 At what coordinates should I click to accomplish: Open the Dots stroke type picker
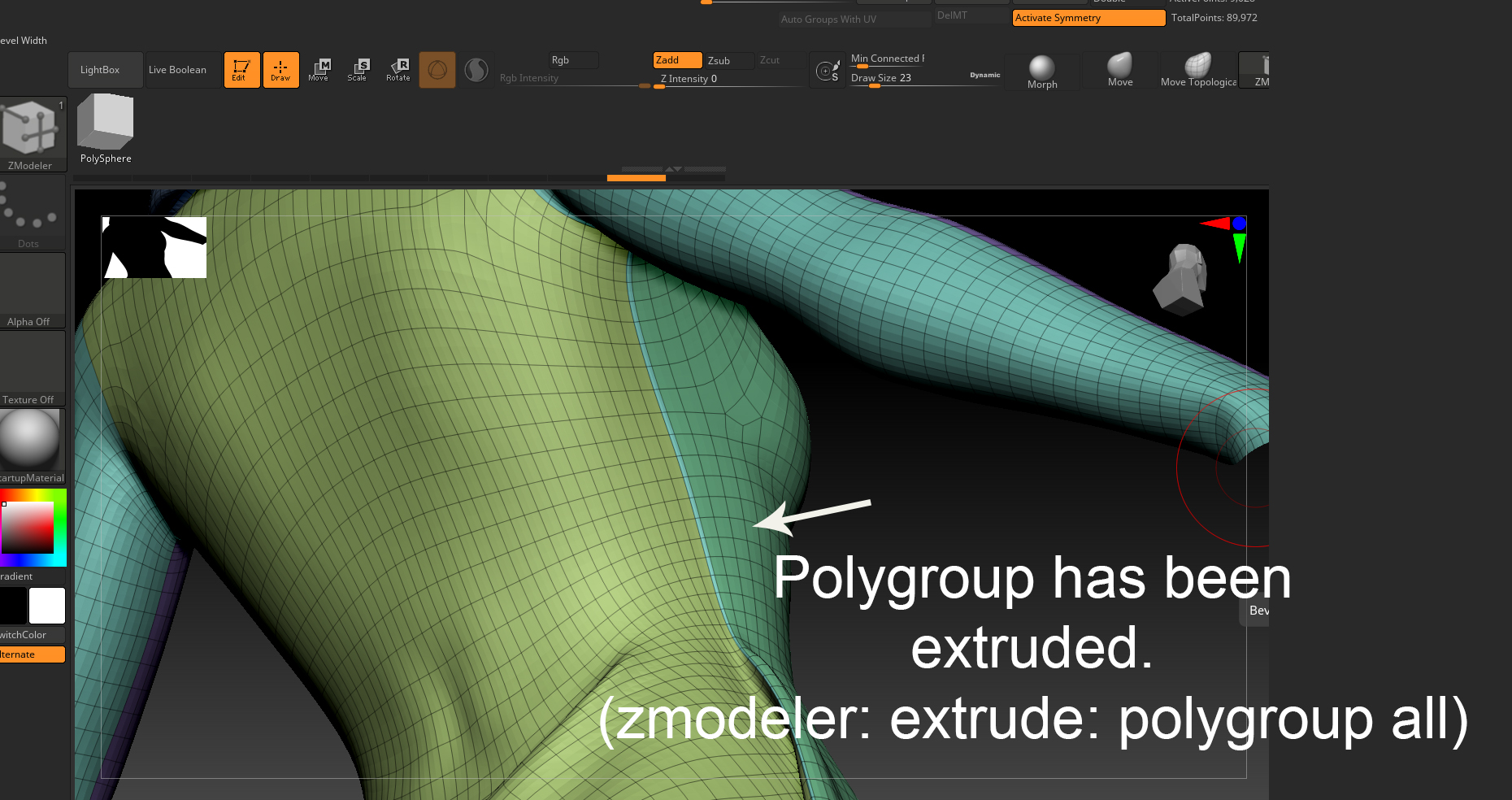tap(31, 211)
